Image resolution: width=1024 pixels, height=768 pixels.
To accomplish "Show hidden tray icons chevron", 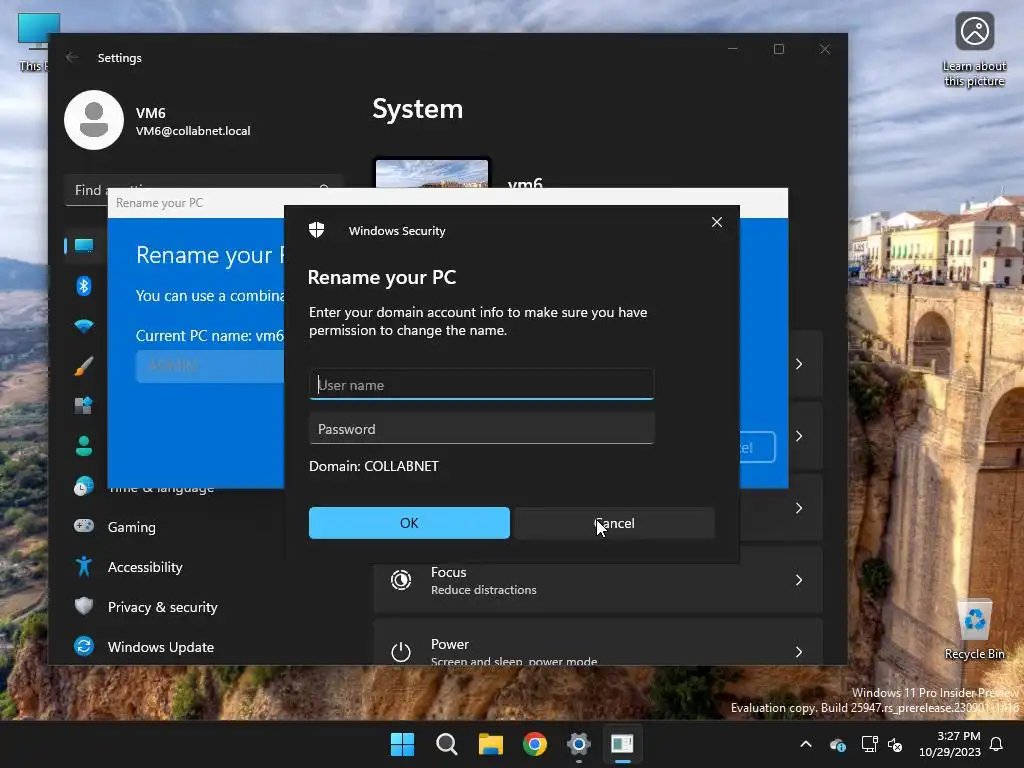I will click(806, 744).
